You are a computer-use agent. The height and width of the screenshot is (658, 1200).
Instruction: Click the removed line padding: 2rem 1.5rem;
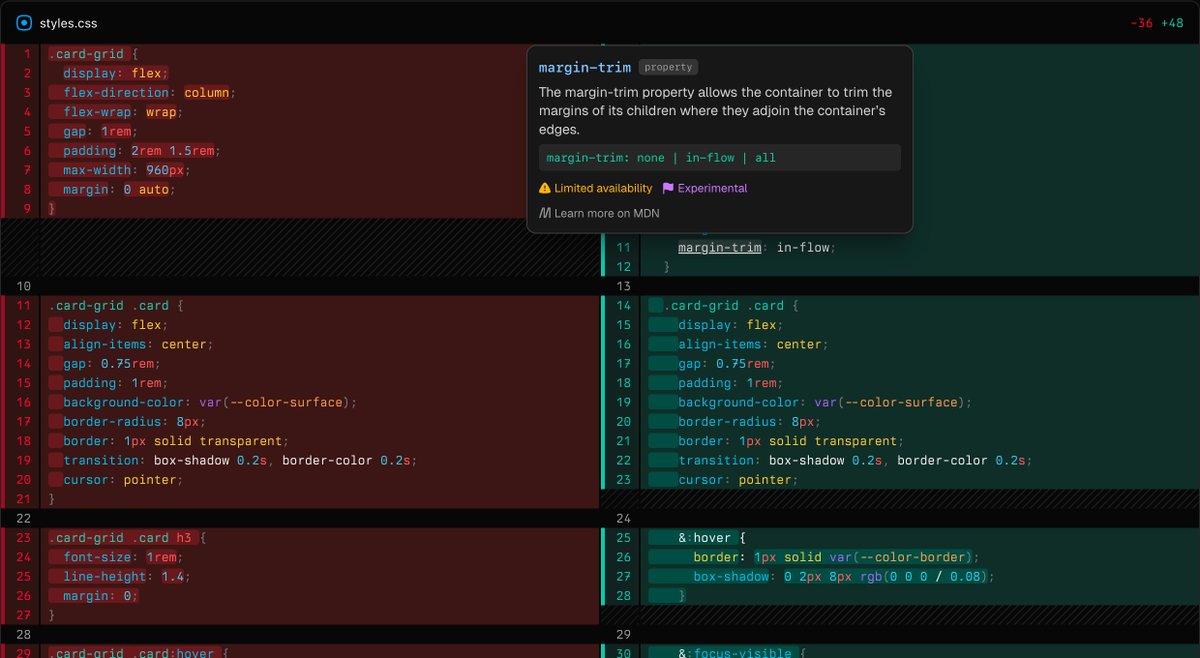tap(141, 150)
